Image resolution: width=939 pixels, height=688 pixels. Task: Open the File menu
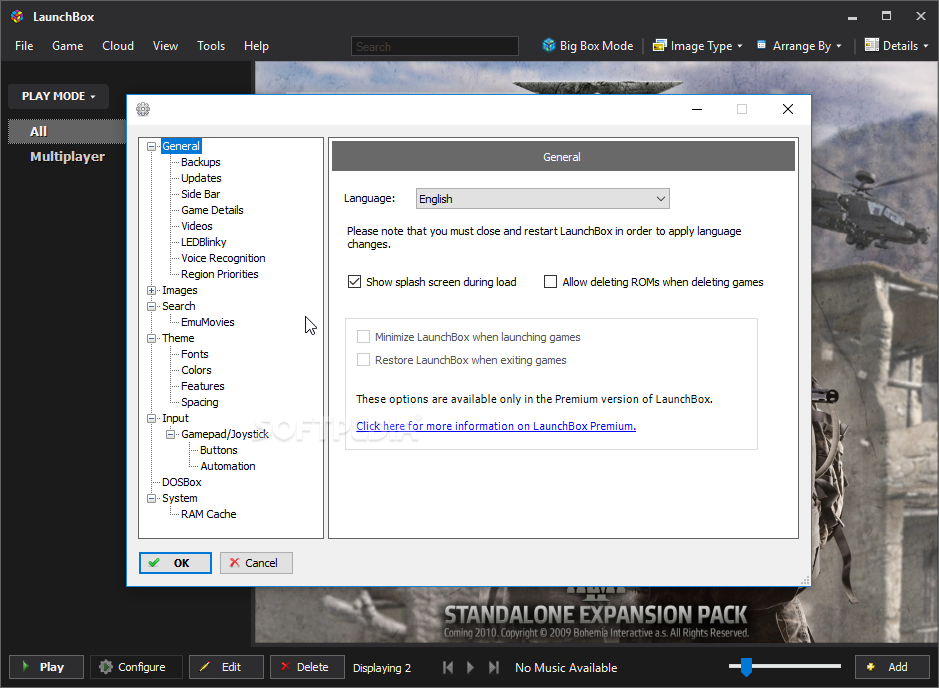click(x=24, y=46)
